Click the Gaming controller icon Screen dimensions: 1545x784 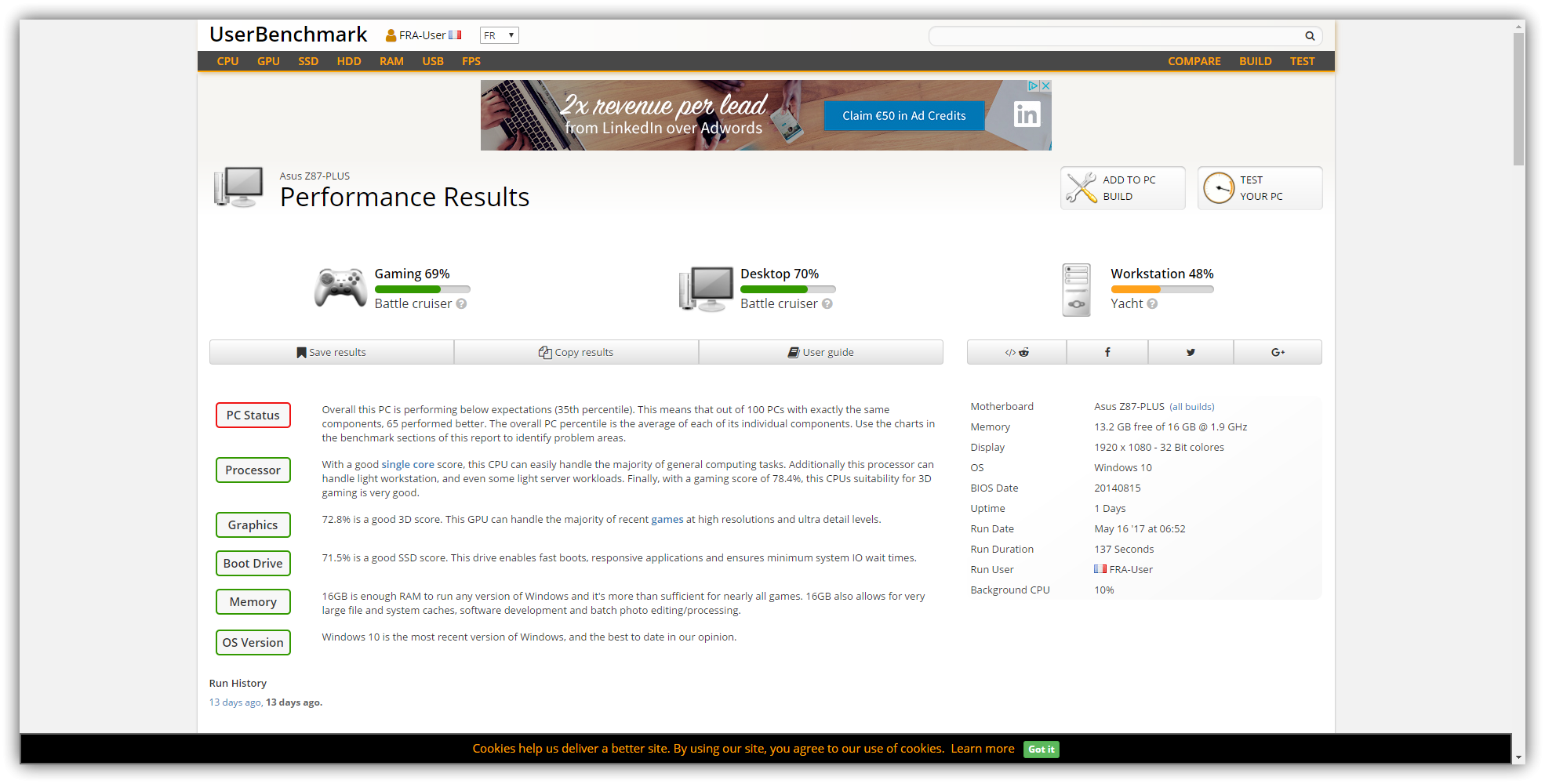coord(340,288)
